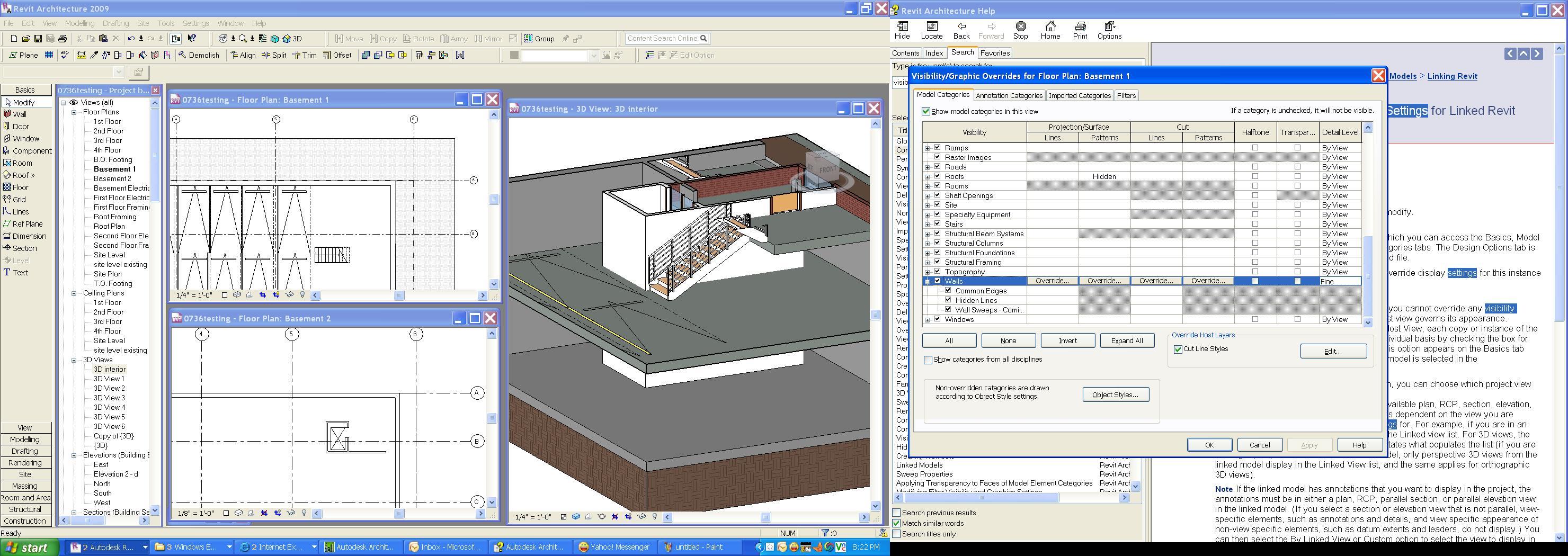This screenshot has height=556, width=1568.
Task: Toggle Show model categories in this view
Action: (x=926, y=111)
